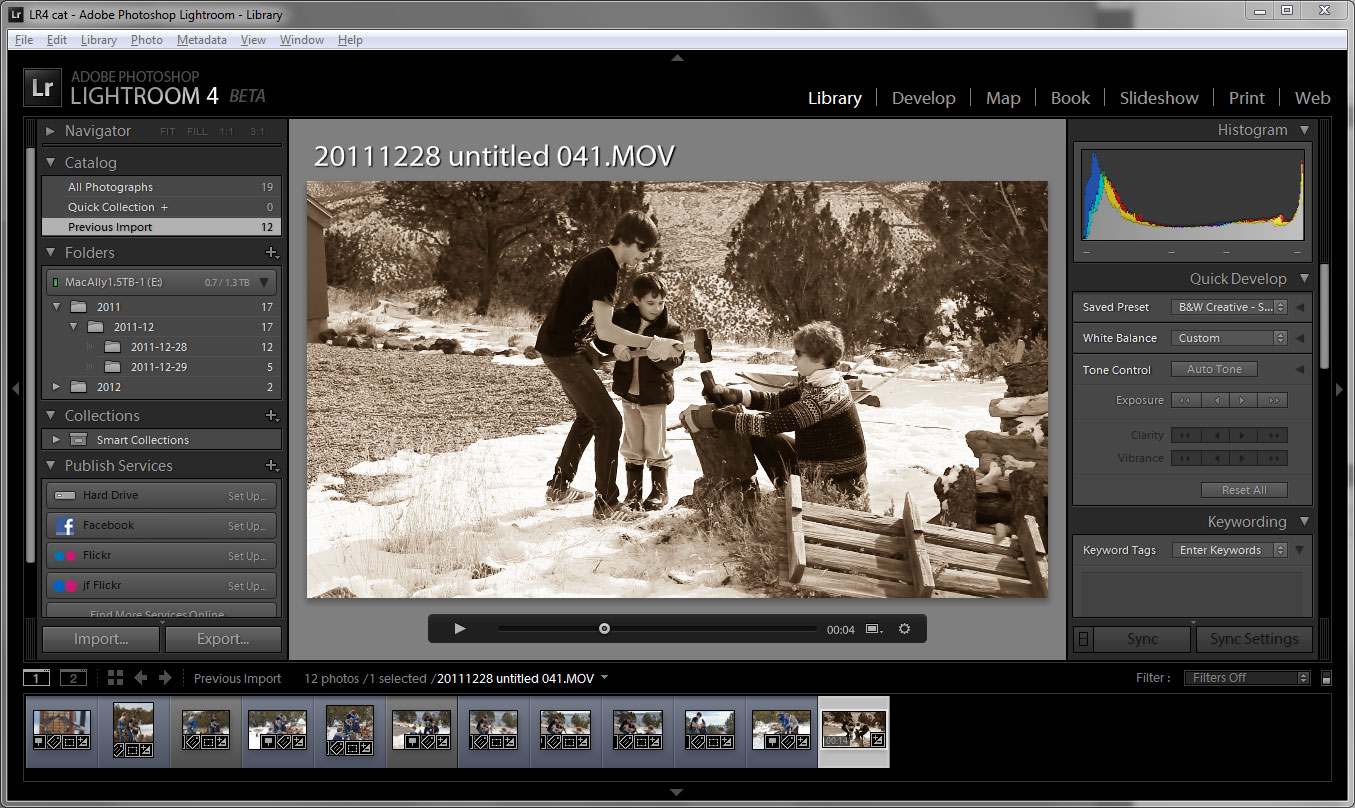Open the Photo menu
The width and height of the screenshot is (1355, 808).
[x=146, y=40]
